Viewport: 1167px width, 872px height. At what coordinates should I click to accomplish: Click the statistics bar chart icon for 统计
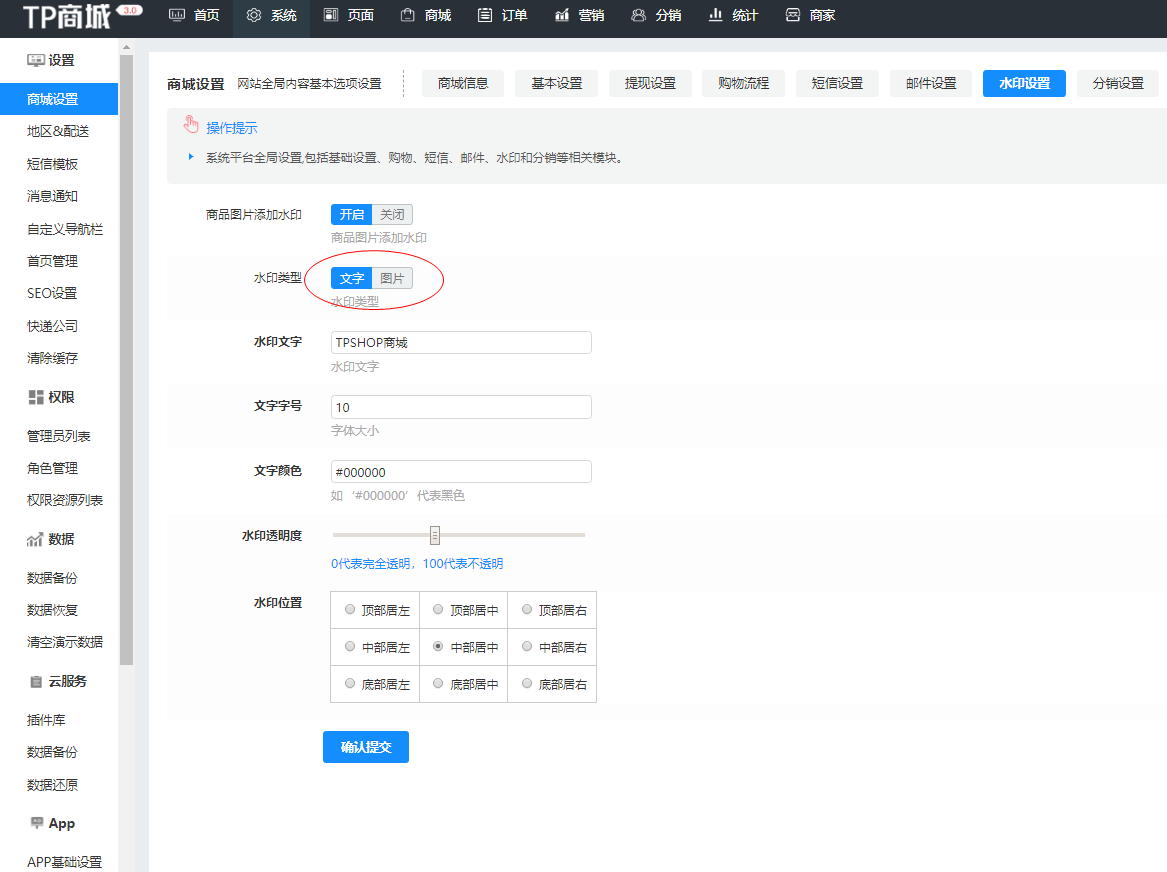click(x=715, y=15)
